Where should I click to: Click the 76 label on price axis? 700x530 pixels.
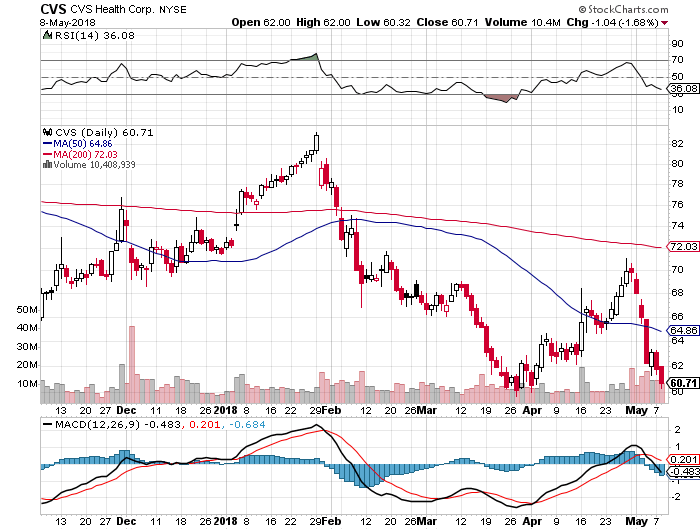(x=677, y=204)
